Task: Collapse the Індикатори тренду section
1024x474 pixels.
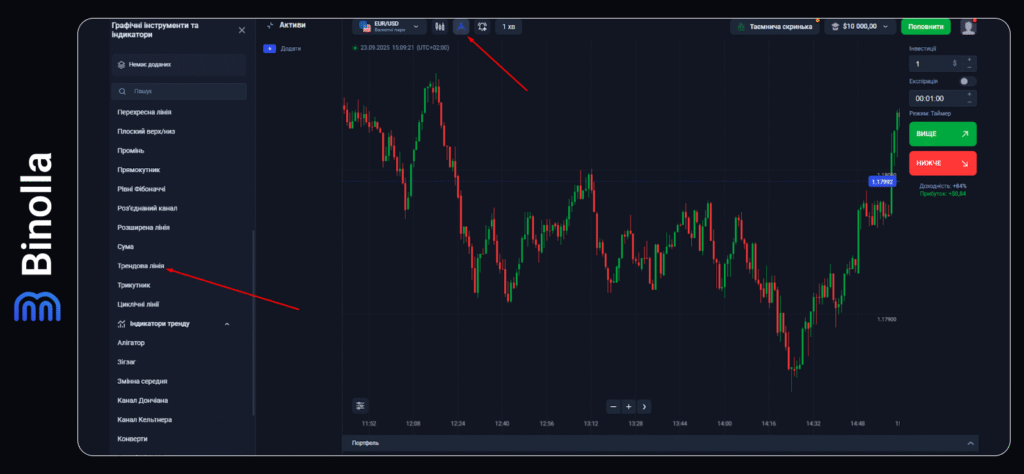Action: click(x=227, y=324)
